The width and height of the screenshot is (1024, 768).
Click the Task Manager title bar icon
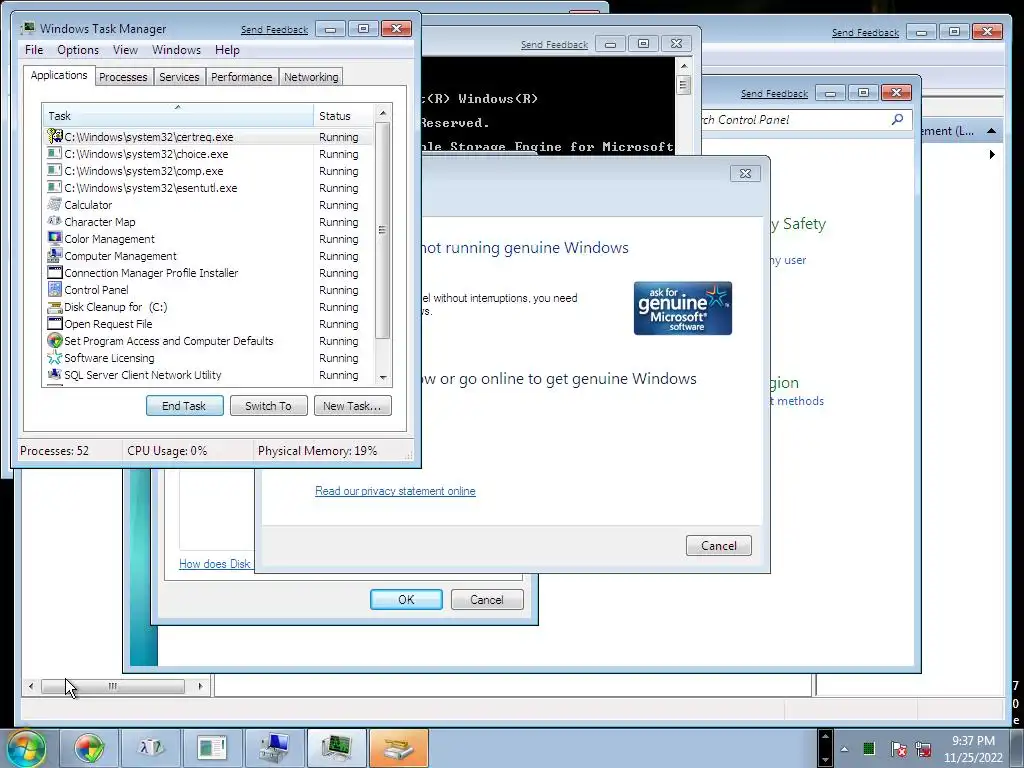pos(28,28)
